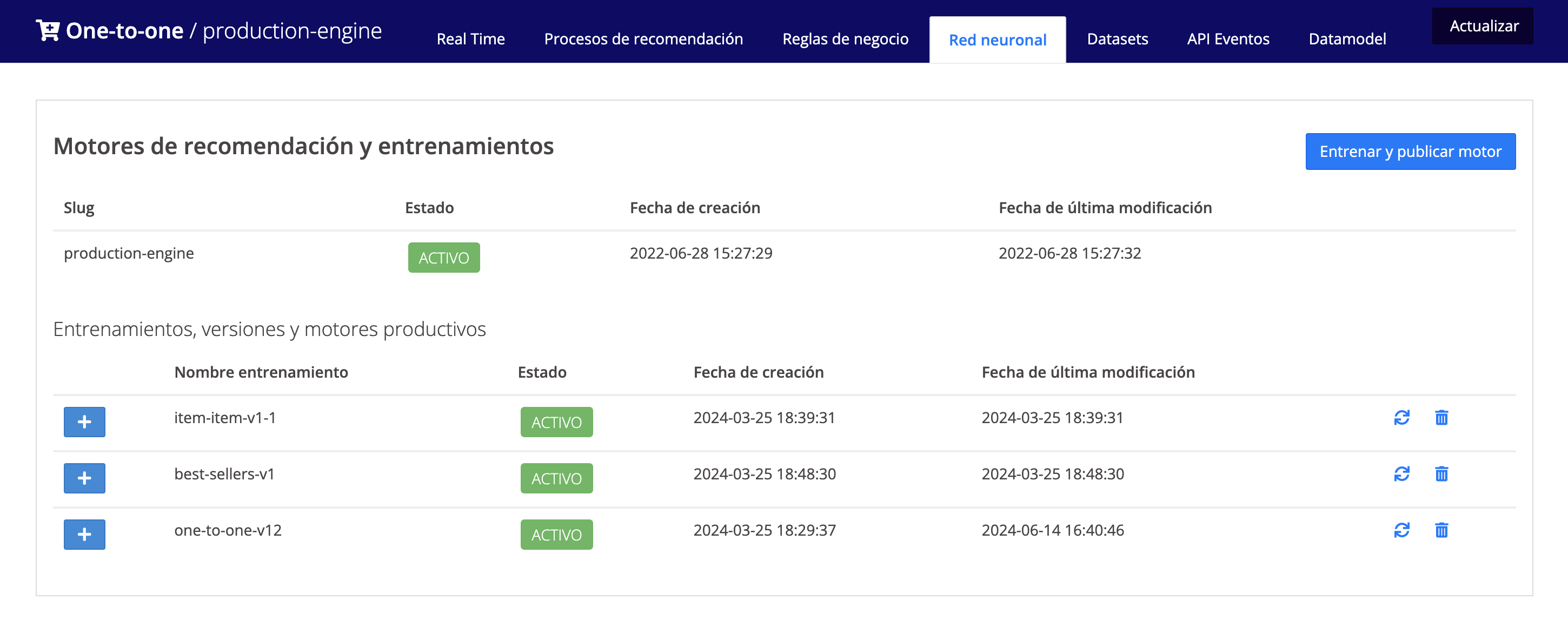The height and width of the screenshot is (619, 1568).
Task: Open the Datasets tab
Action: point(1117,39)
